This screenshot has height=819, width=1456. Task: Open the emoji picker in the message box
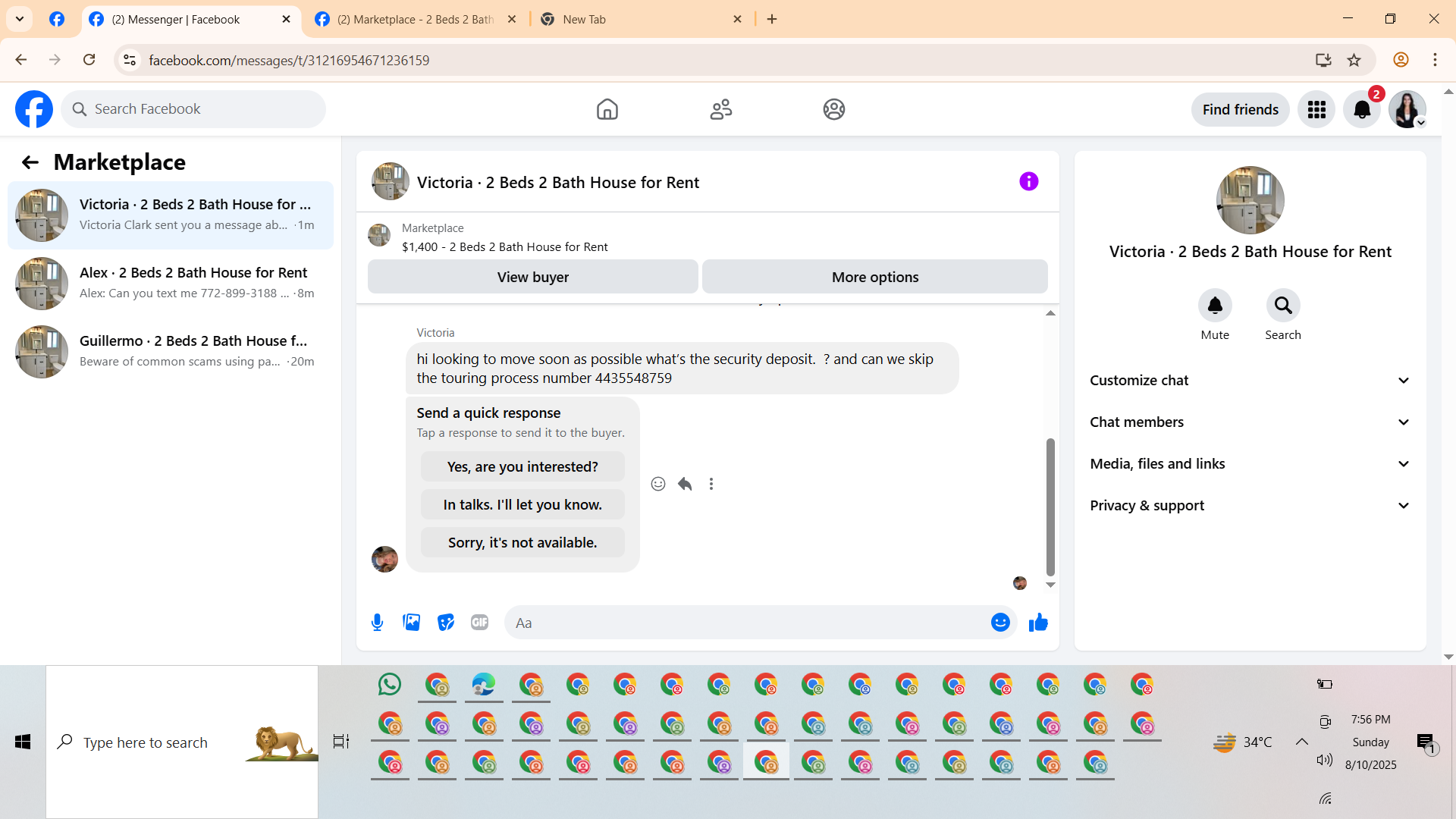(1000, 623)
